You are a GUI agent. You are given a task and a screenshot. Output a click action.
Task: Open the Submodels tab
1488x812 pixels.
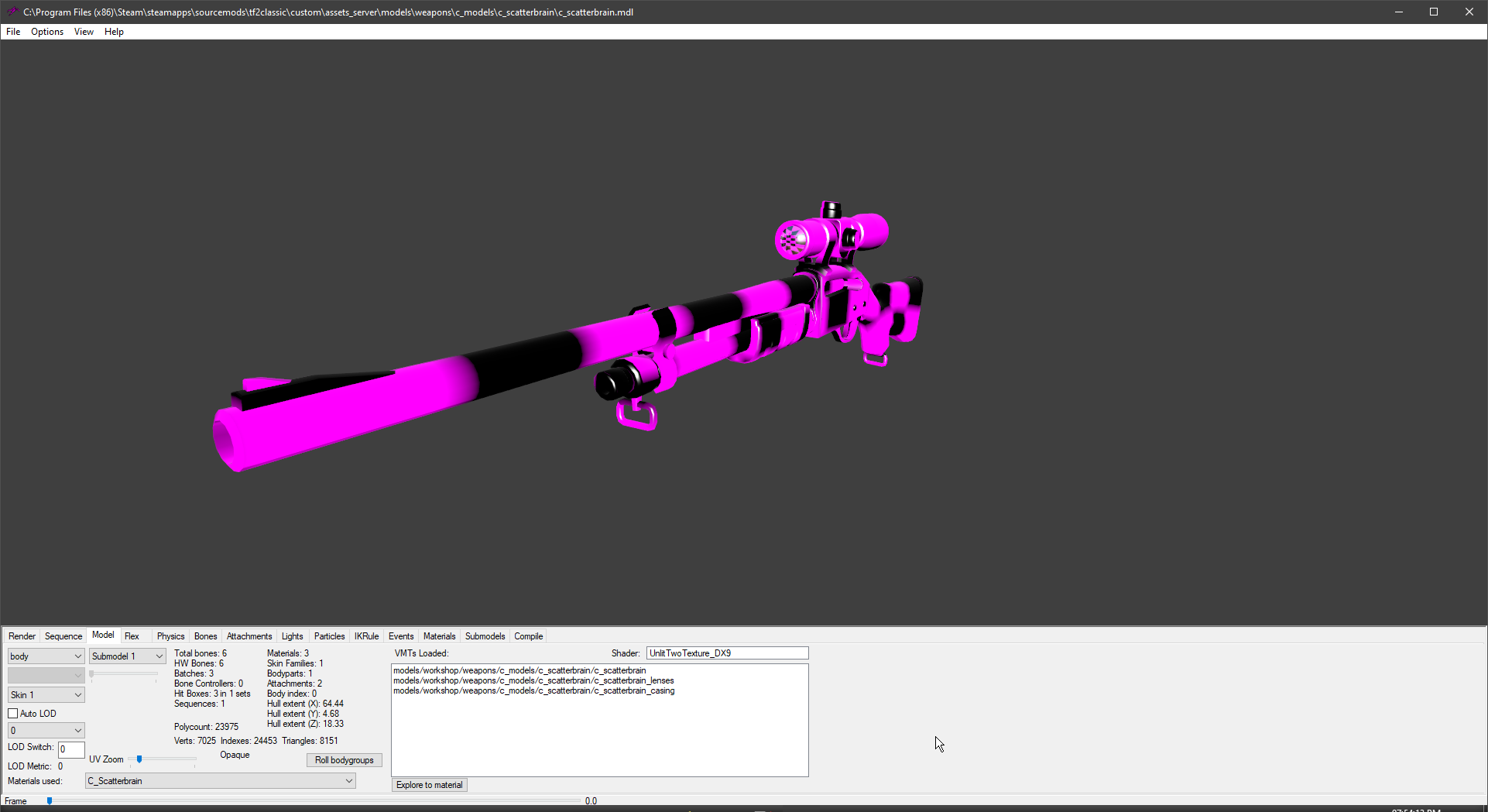(x=485, y=636)
